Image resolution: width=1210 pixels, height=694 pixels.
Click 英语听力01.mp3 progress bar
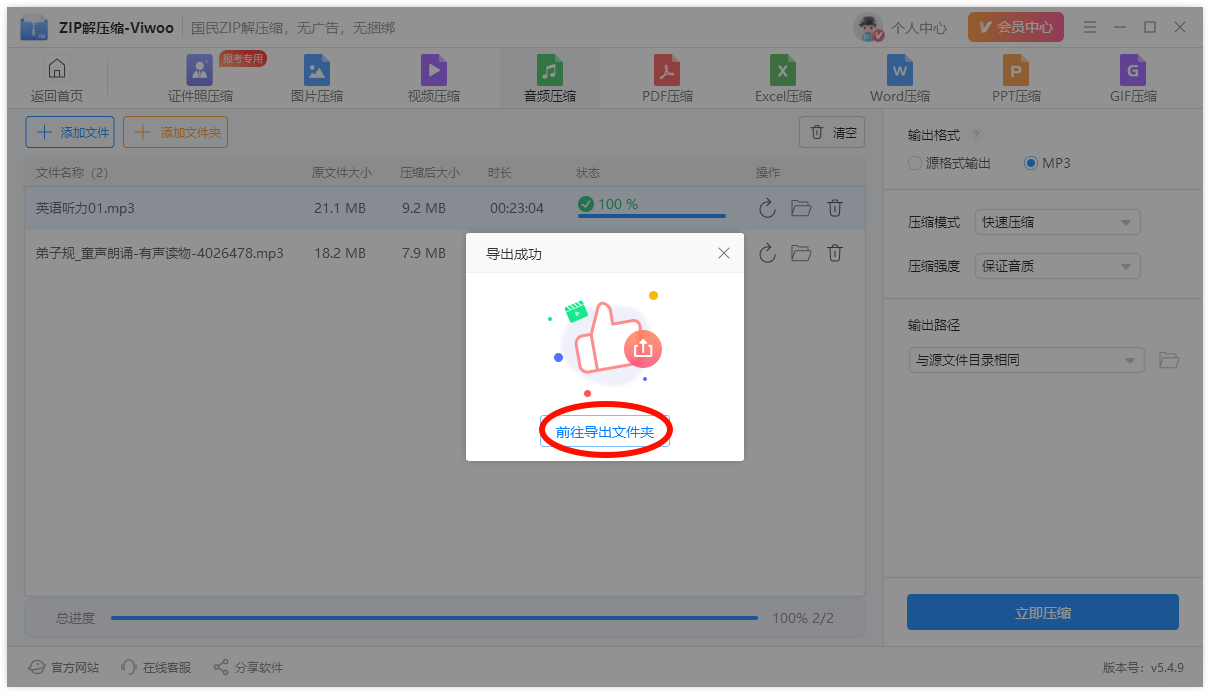click(652, 216)
